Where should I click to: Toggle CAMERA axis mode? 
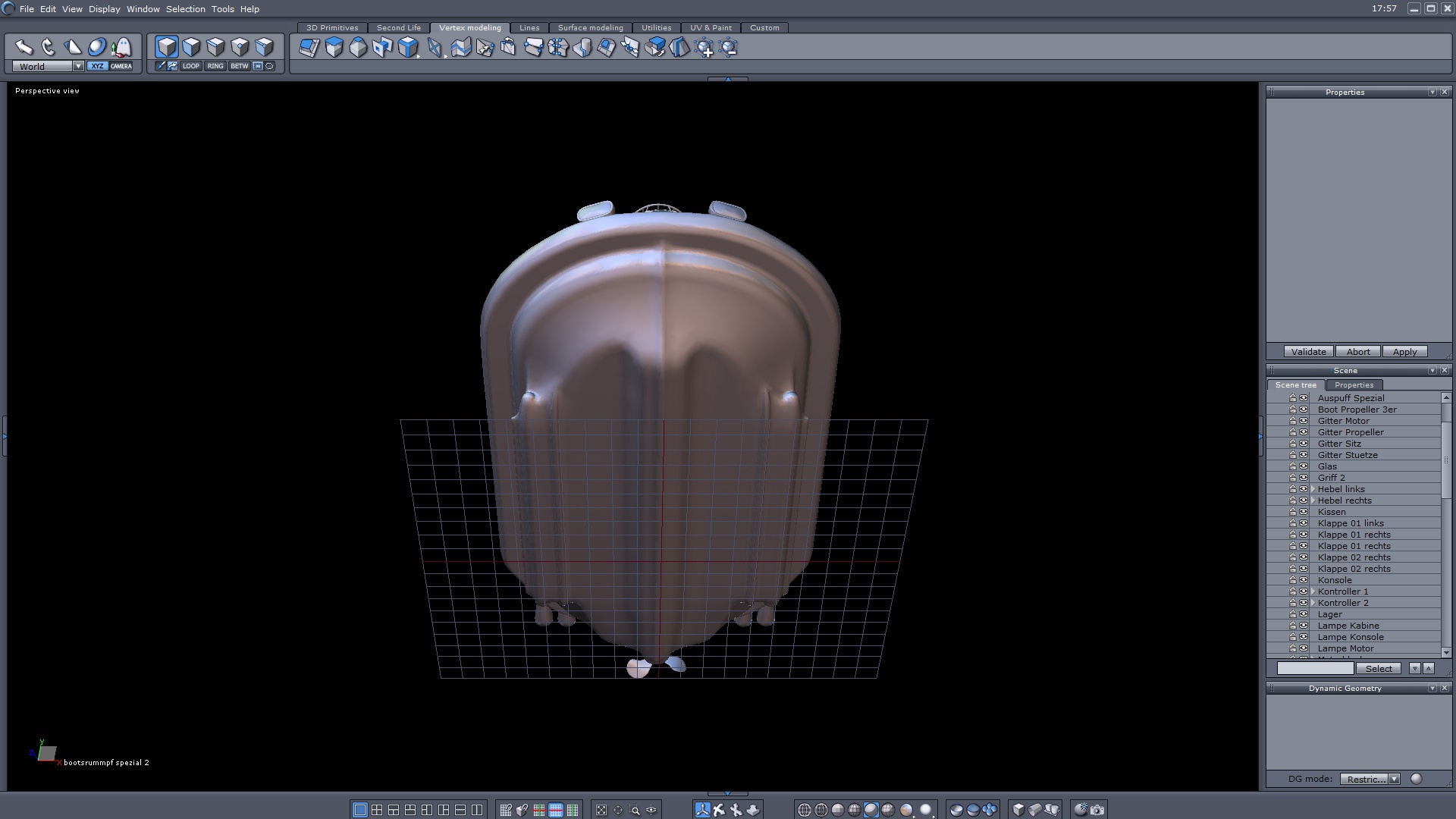click(121, 66)
